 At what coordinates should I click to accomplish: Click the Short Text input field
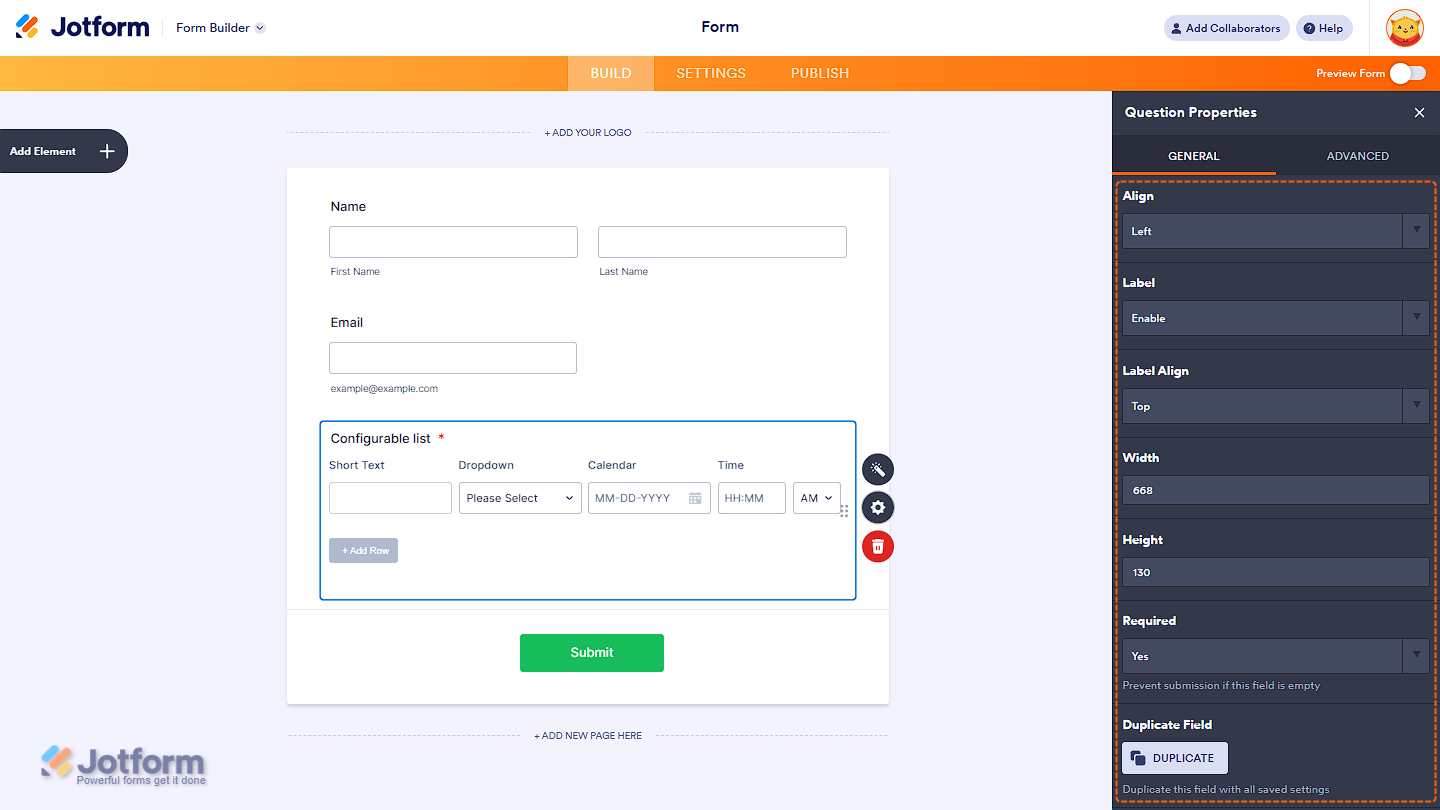[x=390, y=498]
